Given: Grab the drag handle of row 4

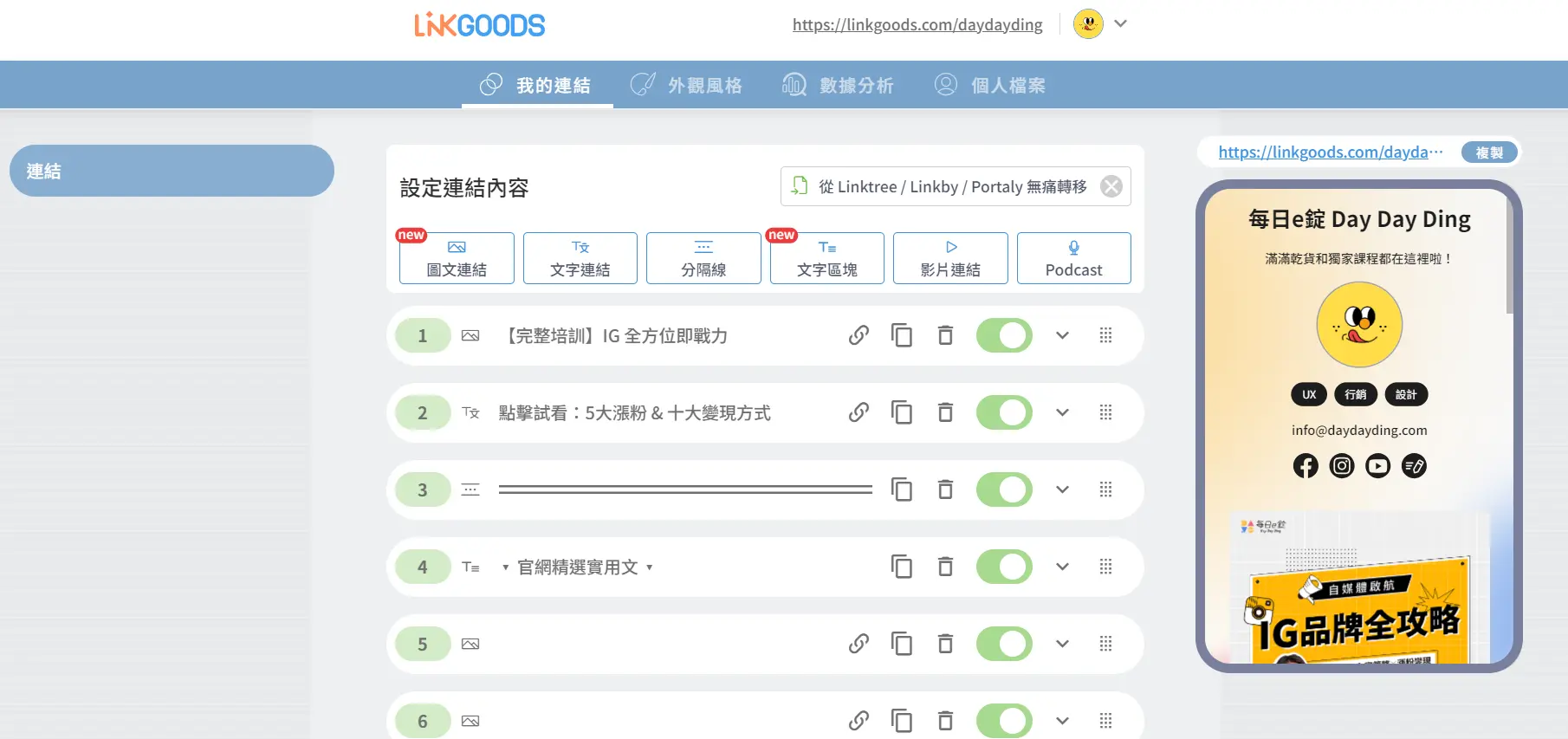Looking at the screenshot, I should [x=1105, y=567].
